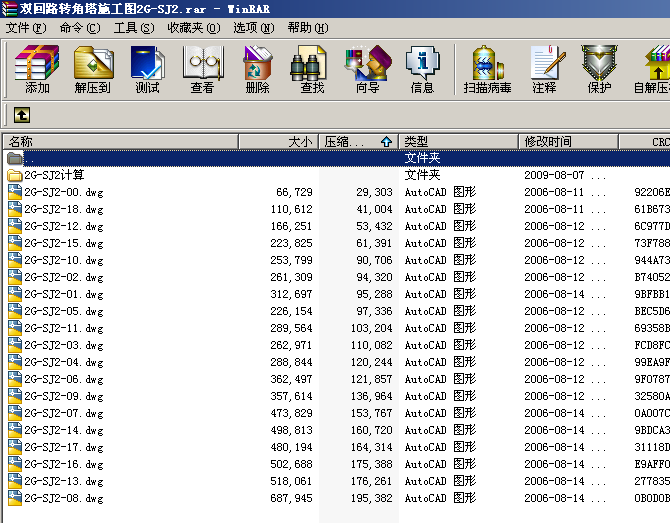Click the Find (查找) binoculars icon
This screenshot has width=670, height=523.
tap(309, 63)
